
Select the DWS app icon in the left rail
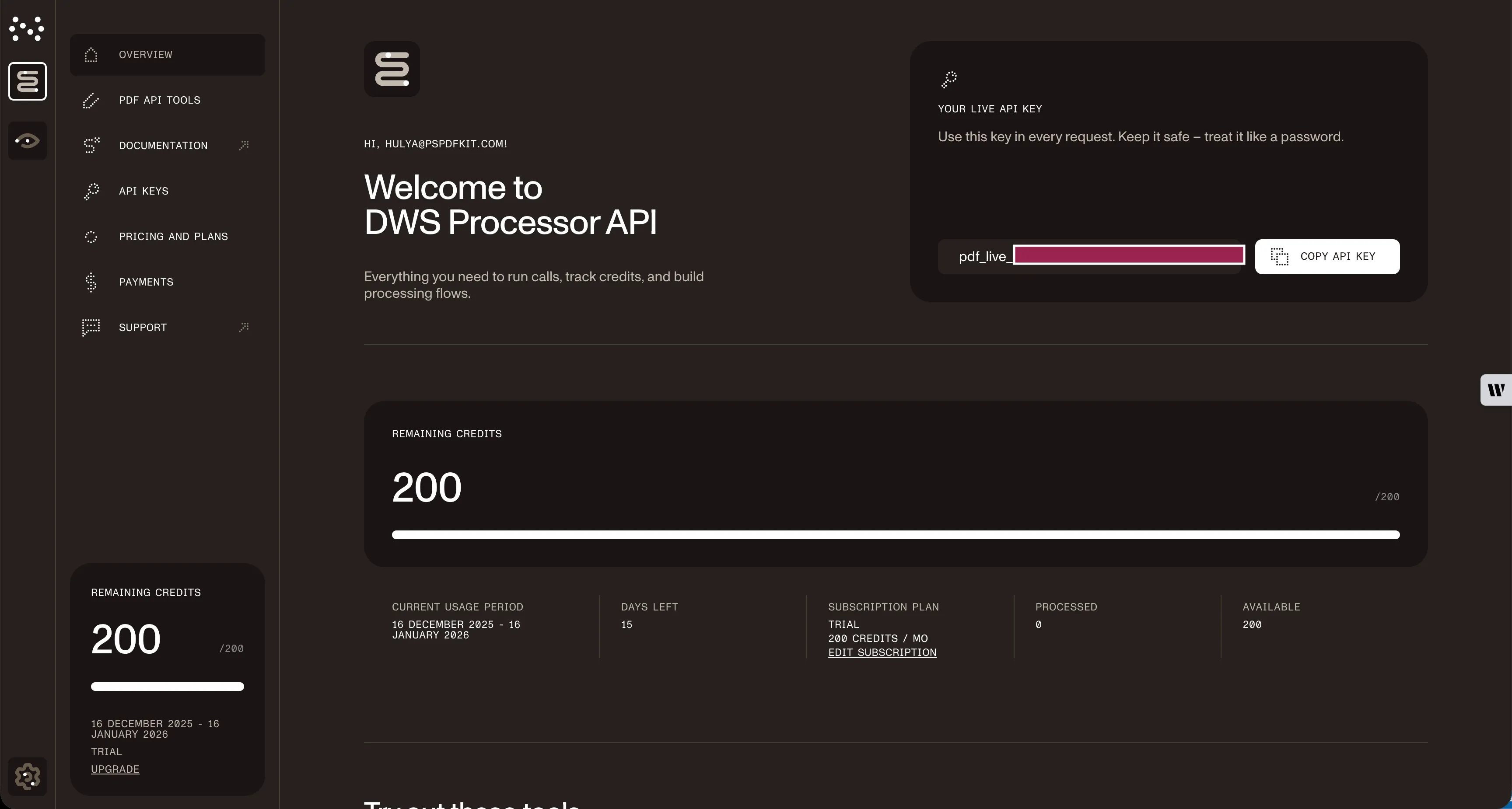27,81
